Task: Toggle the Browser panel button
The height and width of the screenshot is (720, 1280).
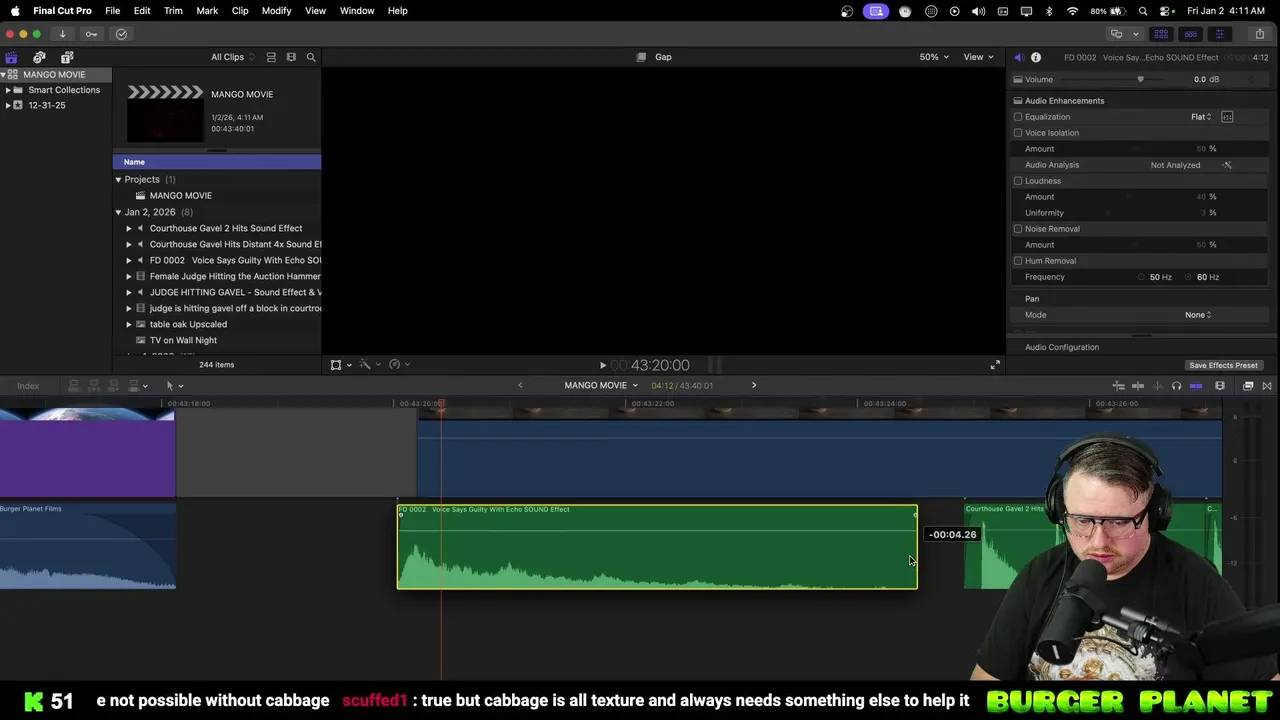Action: pyautogui.click(x=1161, y=34)
